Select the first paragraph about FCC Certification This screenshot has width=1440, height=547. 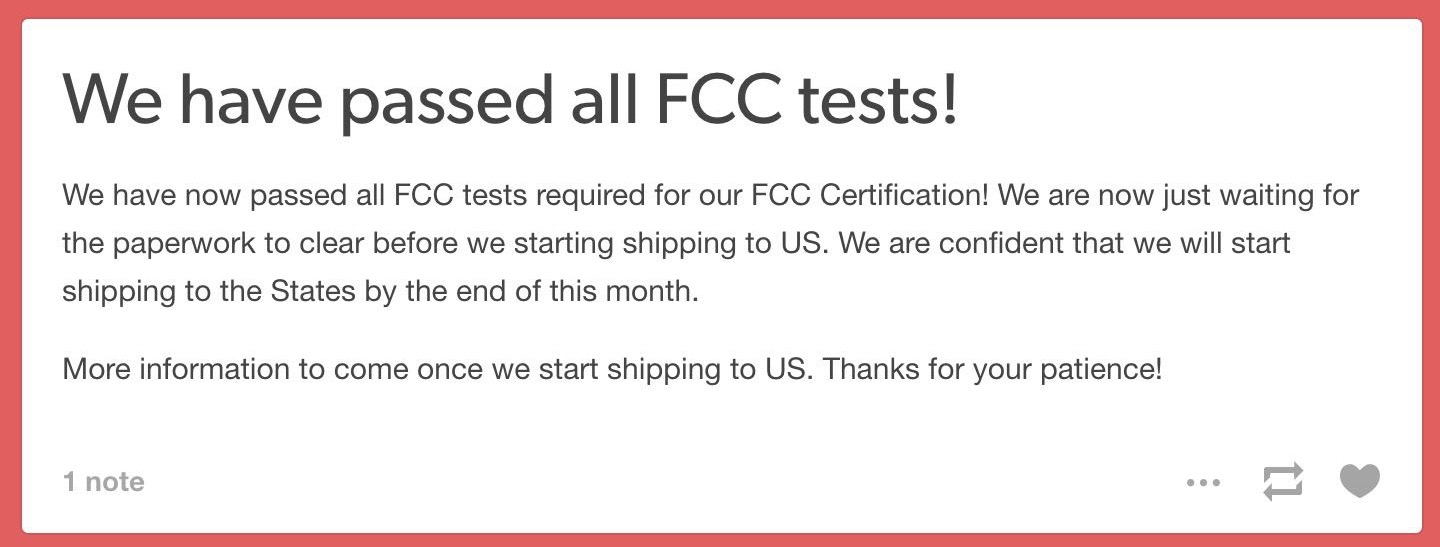click(711, 243)
